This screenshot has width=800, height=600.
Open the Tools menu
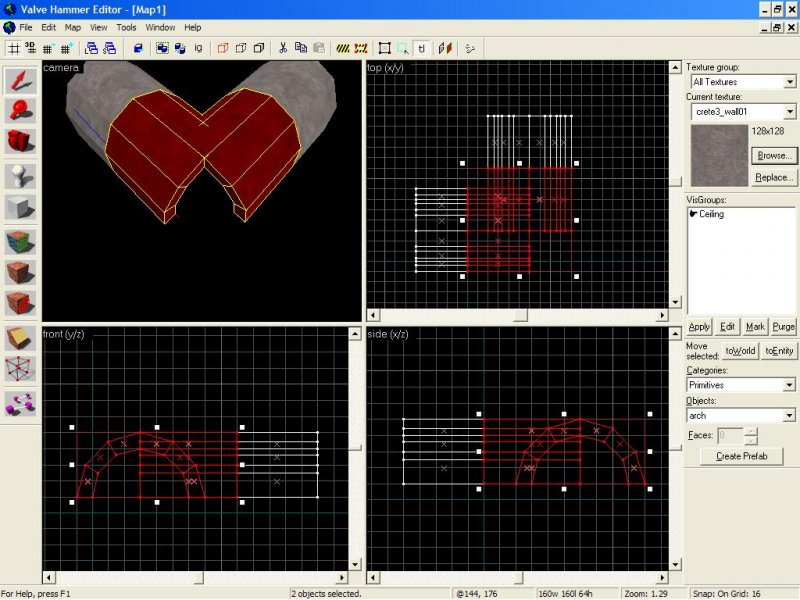[126, 27]
